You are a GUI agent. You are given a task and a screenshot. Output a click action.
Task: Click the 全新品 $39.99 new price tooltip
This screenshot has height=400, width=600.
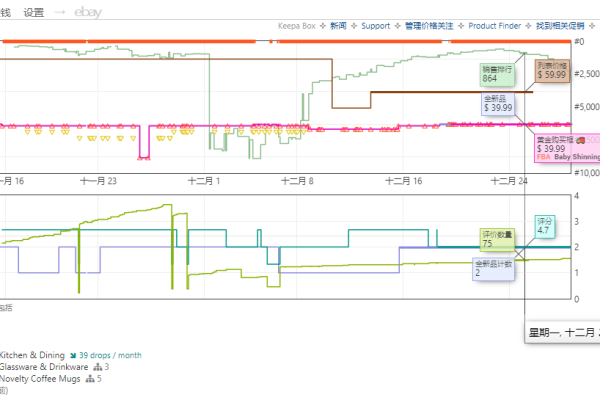(x=498, y=104)
